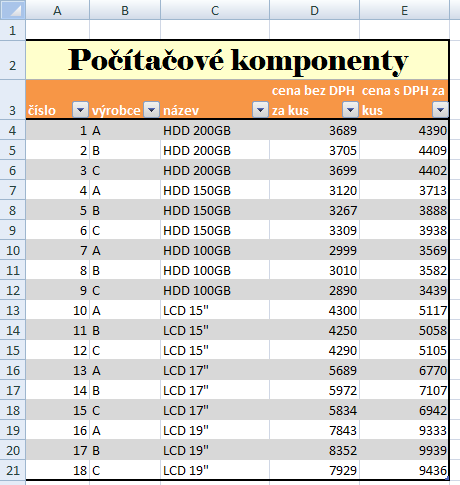Select the cell with value 3010
460x485 pixels.
(x=314, y=270)
